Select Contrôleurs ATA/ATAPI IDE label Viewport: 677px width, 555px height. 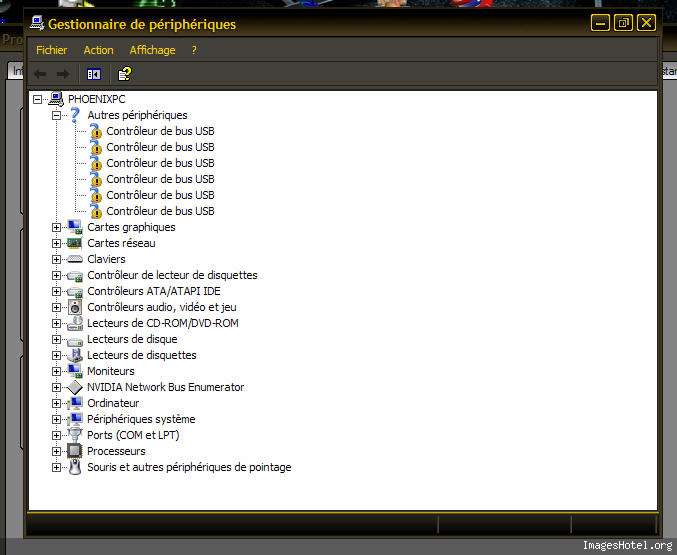point(154,291)
